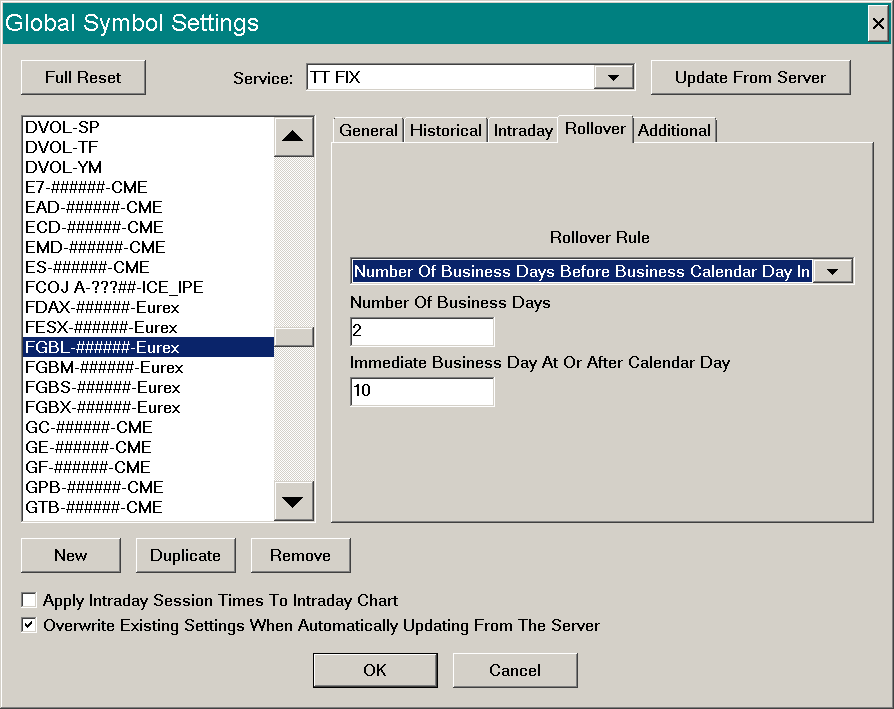Screen dimensions: 894x709
Task: Select DVOL-SP in the symbol list
Action: (148, 127)
